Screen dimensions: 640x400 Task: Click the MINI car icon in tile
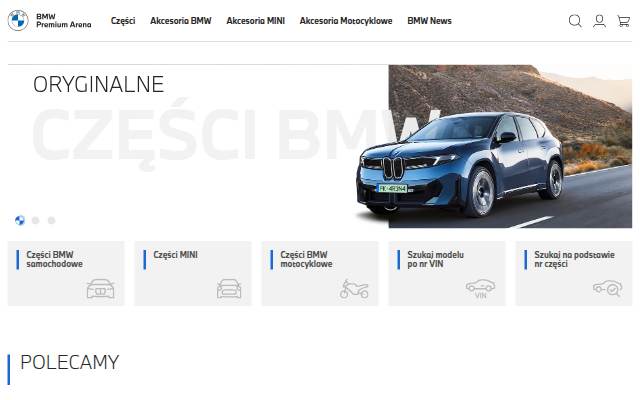click(229, 289)
